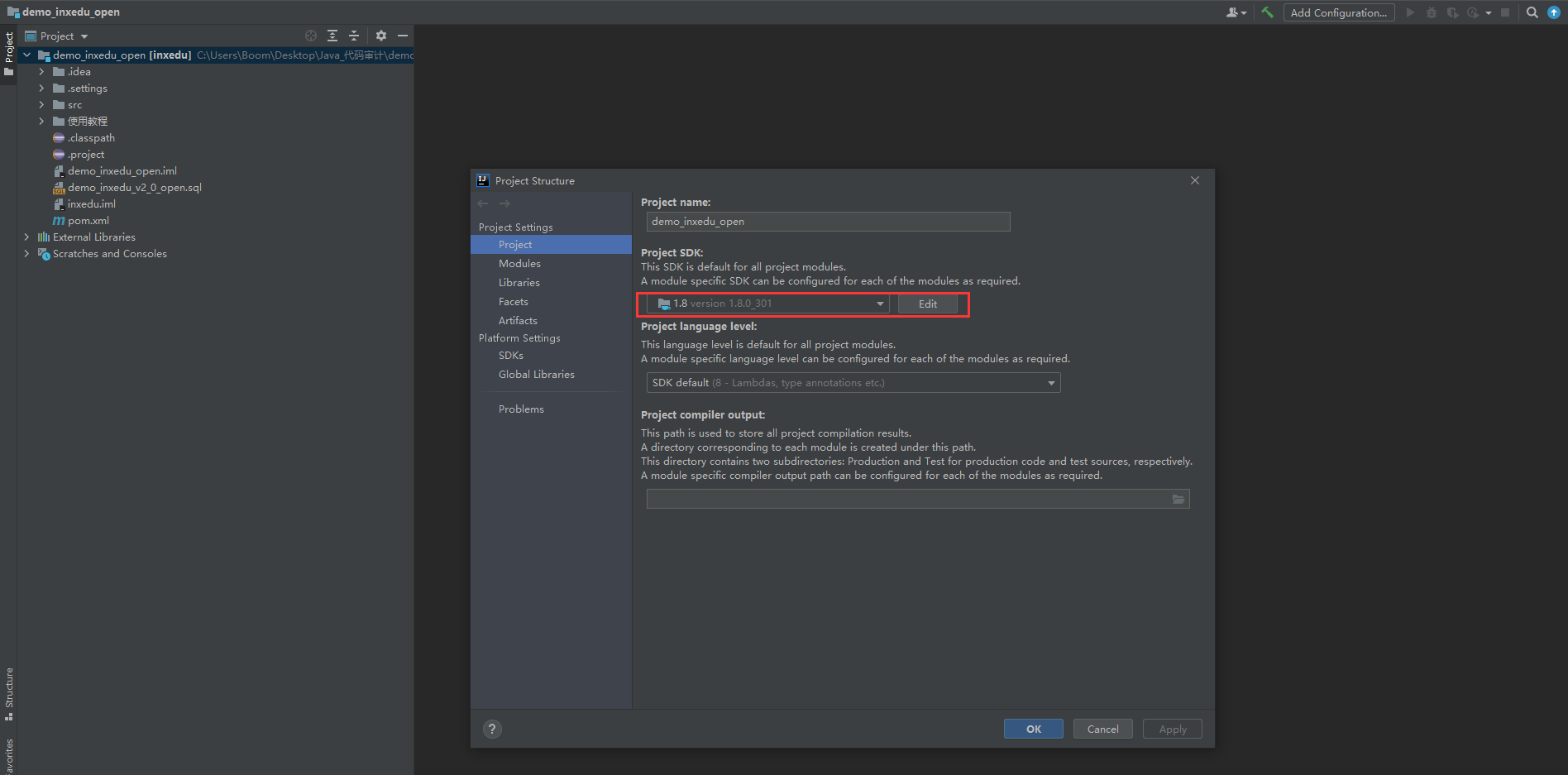
Task: Click the Run arrow icon in toolbar
Action: [x=1410, y=12]
